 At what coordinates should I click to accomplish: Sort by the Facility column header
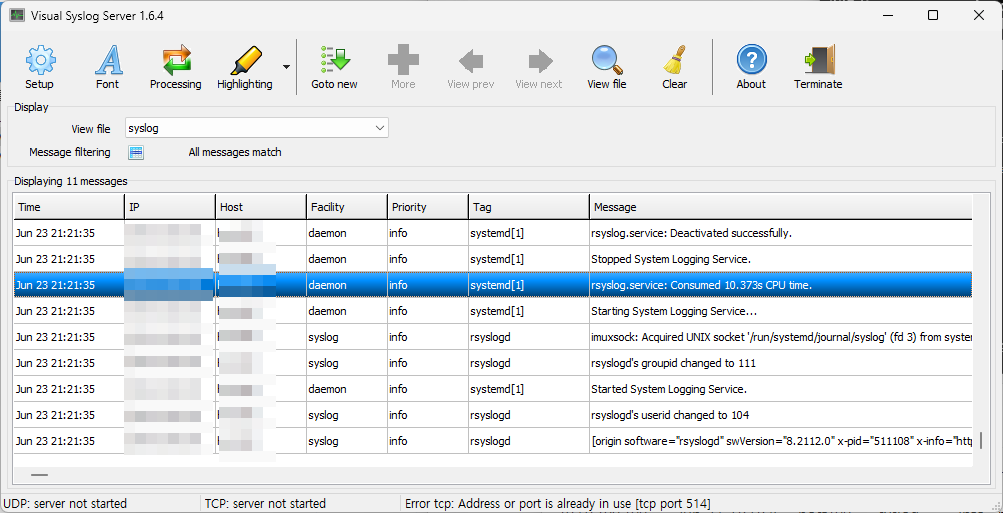point(347,207)
